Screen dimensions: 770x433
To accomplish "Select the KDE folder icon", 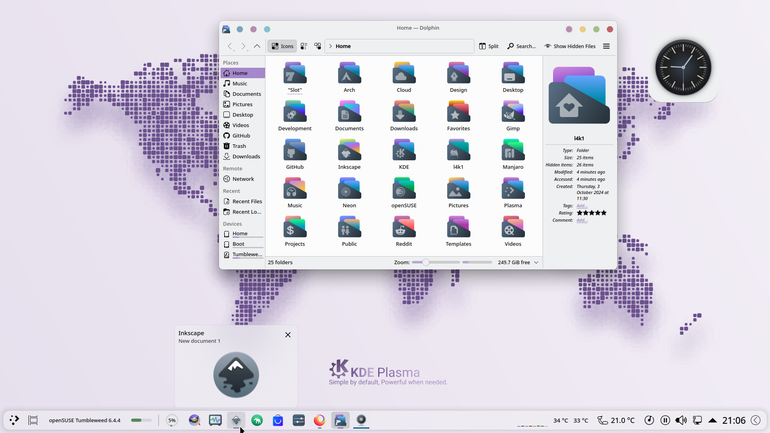I will tap(404, 150).
